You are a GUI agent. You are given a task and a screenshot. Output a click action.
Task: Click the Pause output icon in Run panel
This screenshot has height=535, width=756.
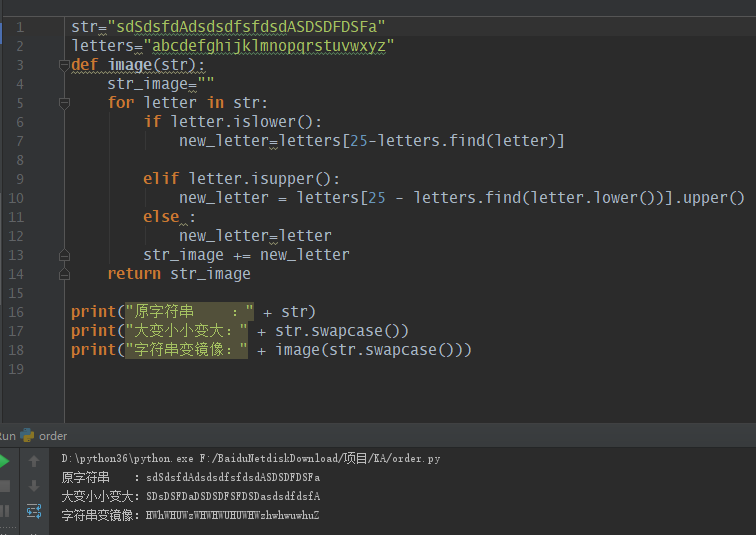(x=5, y=510)
